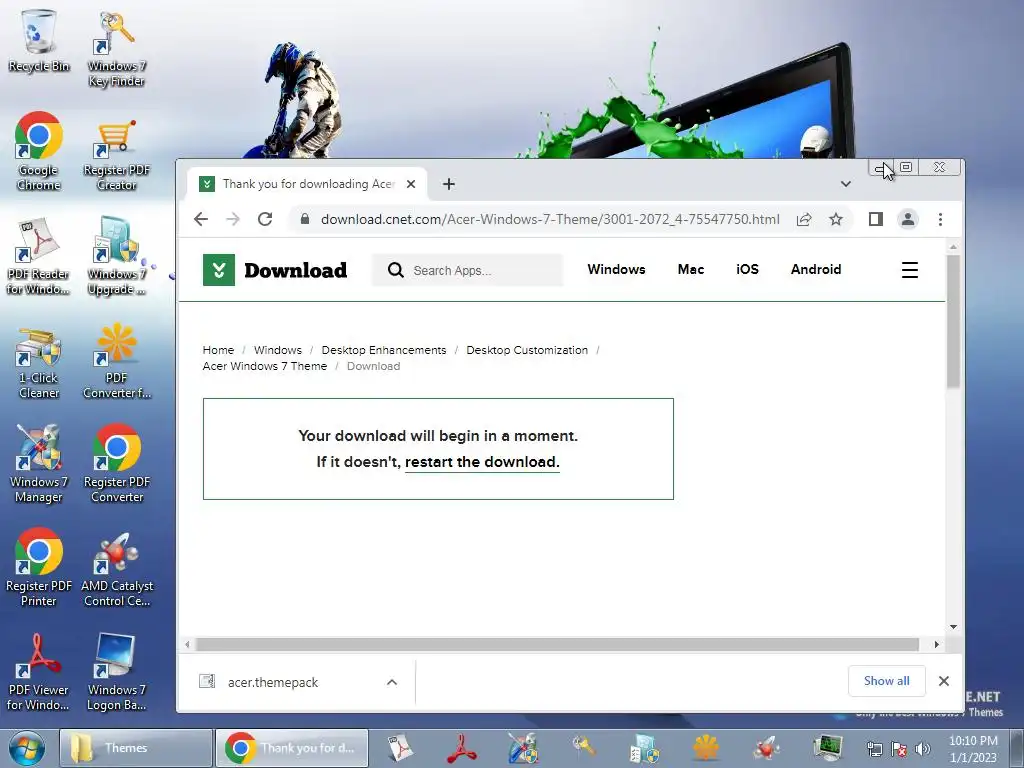Expand the acer.themepack options chevron
The width and height of the screenshot is (1024, 768).
[392, 682]
